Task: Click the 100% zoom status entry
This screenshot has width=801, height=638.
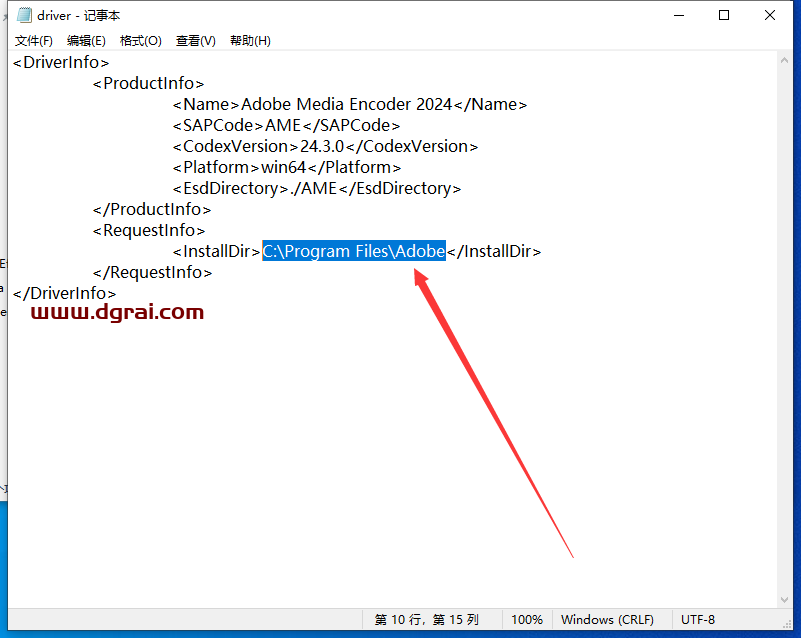Action: coord(527,620)
